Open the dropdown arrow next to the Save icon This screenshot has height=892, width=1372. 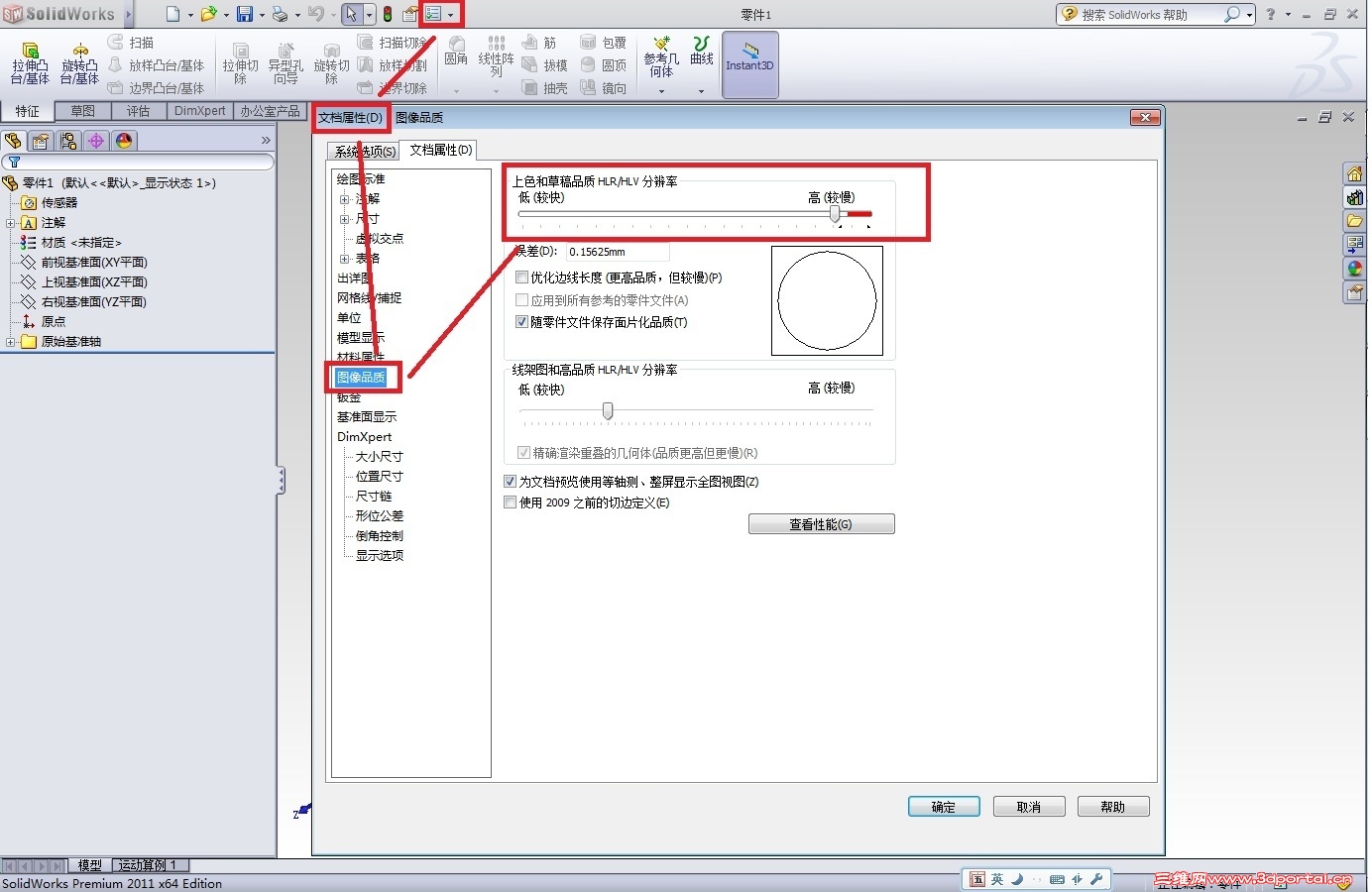(x=261, y=15)
